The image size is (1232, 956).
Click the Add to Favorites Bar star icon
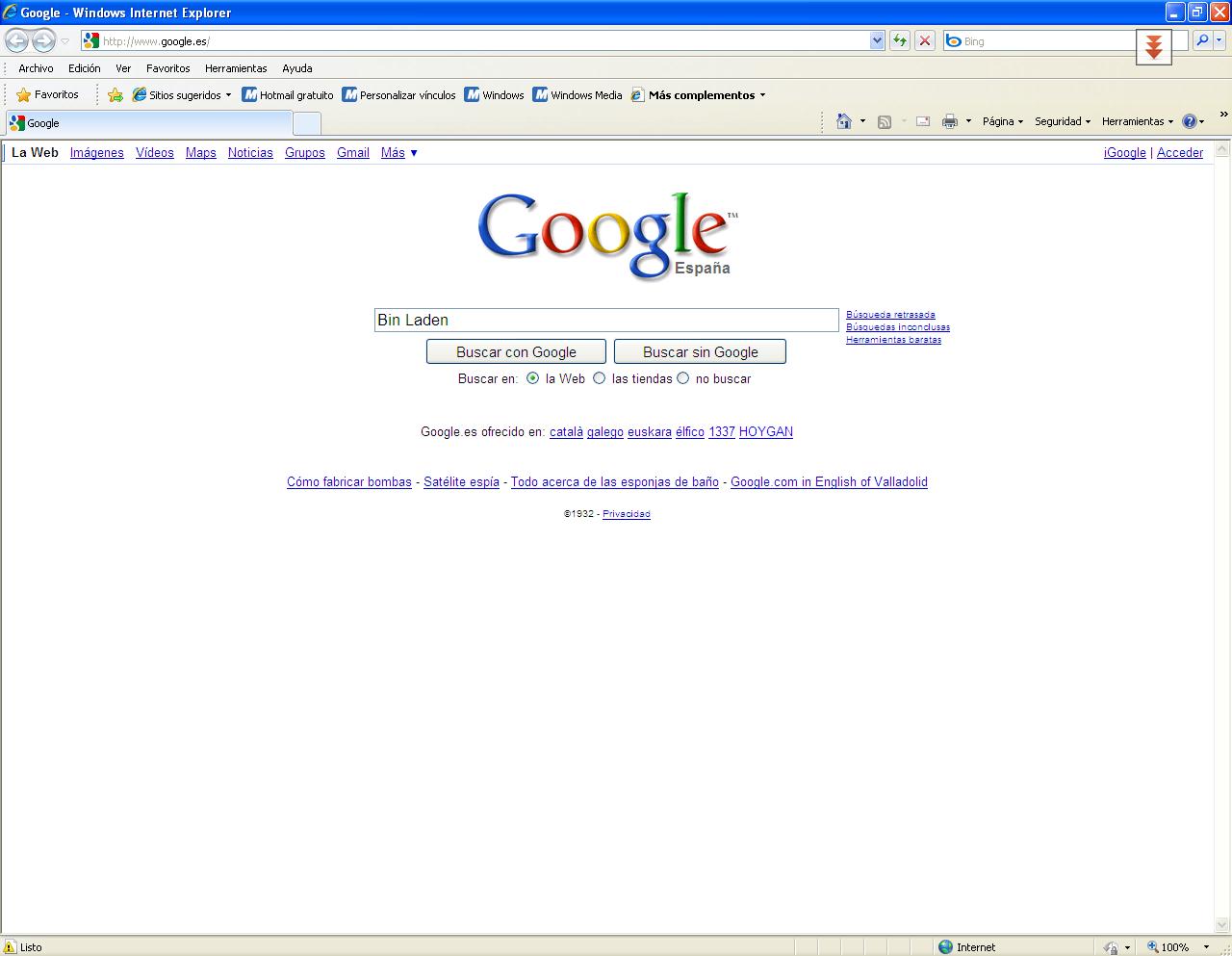(x=115, y=94)
